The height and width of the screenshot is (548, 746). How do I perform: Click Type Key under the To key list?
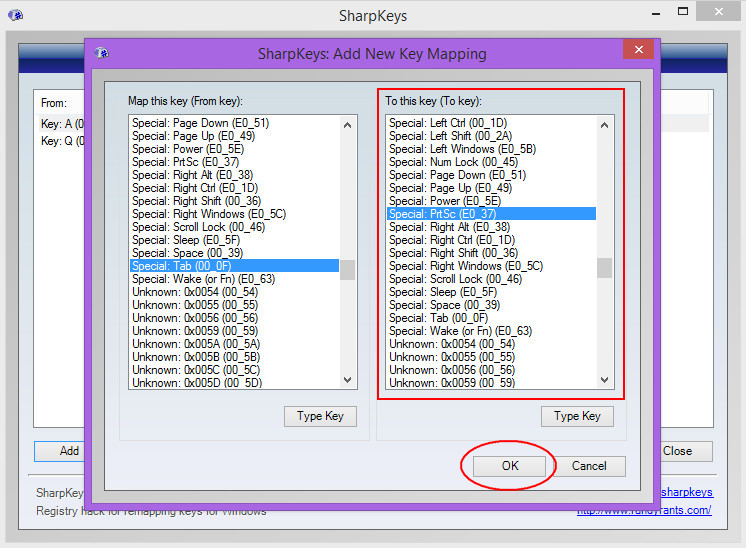[x=577, y=416]
